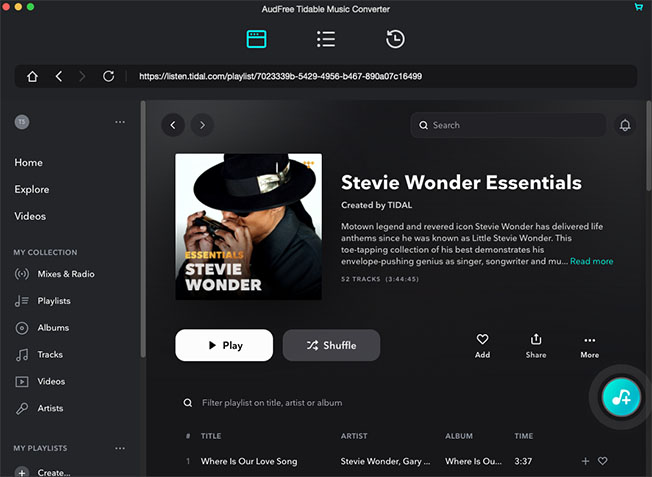Switch to the built-in browser tab icon
652x477 pixels.
257,39
